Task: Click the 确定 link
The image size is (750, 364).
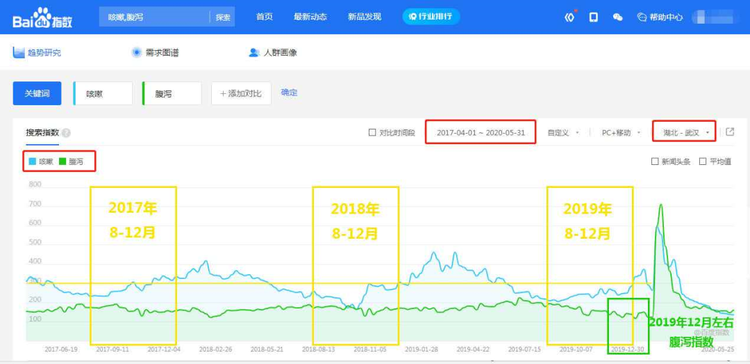Action: [289, 93]
